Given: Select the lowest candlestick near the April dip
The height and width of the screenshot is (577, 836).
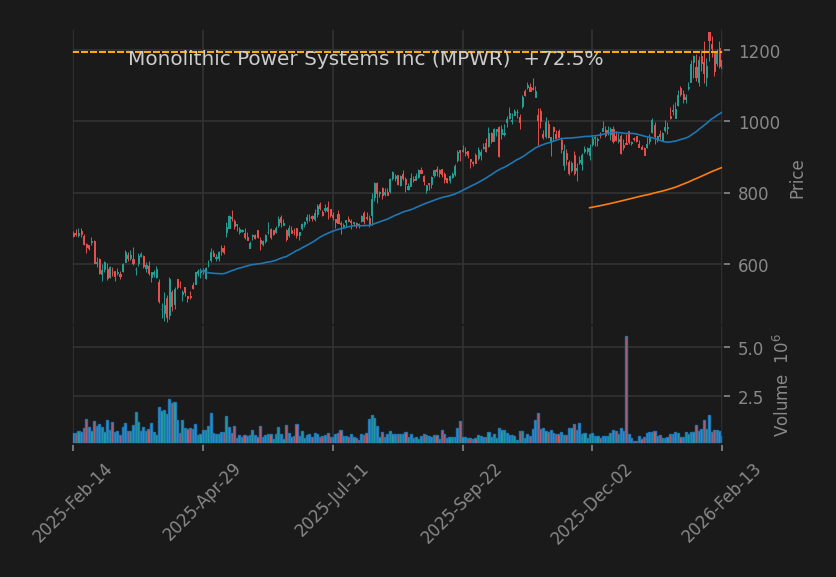Looking at the screenshot, I should [x=165, y=310].
